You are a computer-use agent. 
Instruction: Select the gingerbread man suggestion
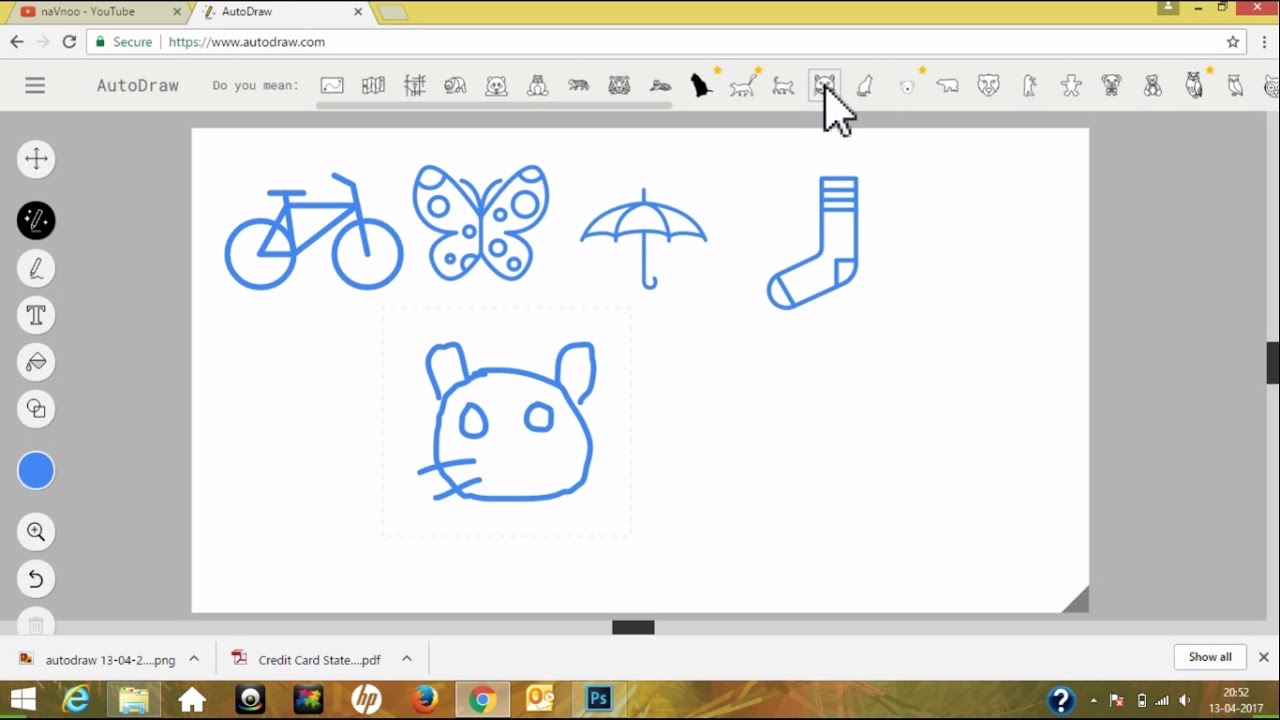[x=1071, y=86]
